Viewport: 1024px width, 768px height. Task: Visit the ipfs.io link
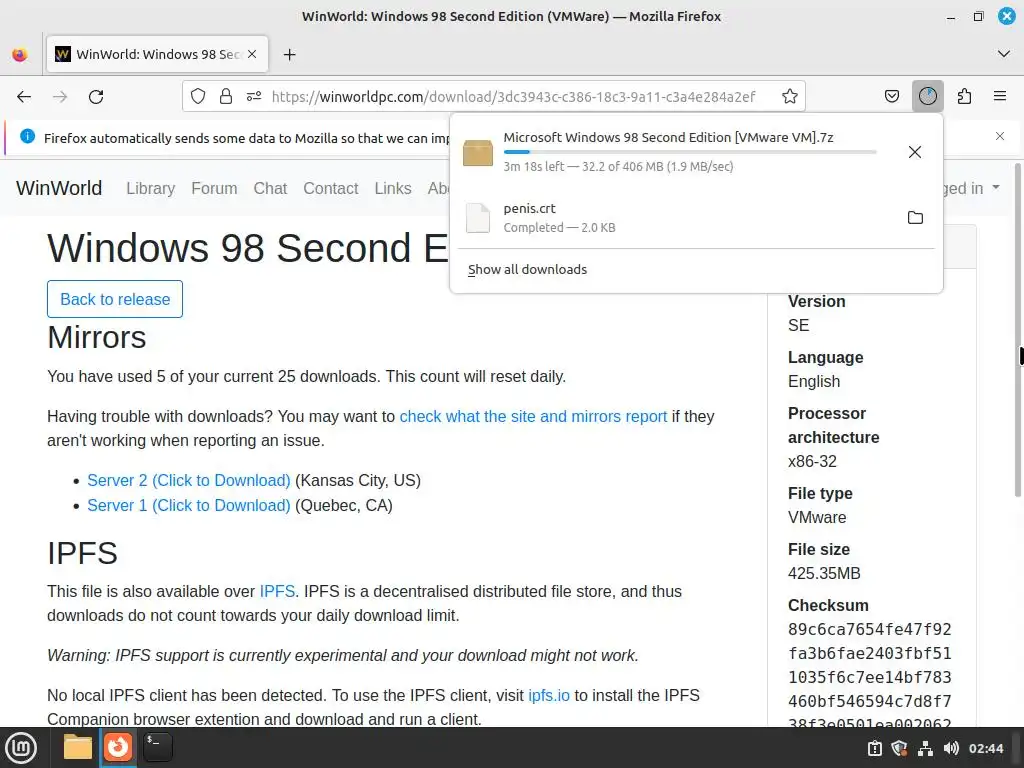(549, 696)
